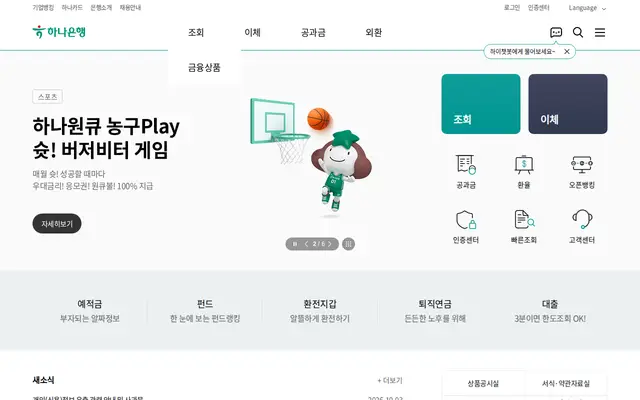The height and width of the screenshot is (400, 640).
Task: Open the 채용안내 link
Action: click(x=130, y=8)
